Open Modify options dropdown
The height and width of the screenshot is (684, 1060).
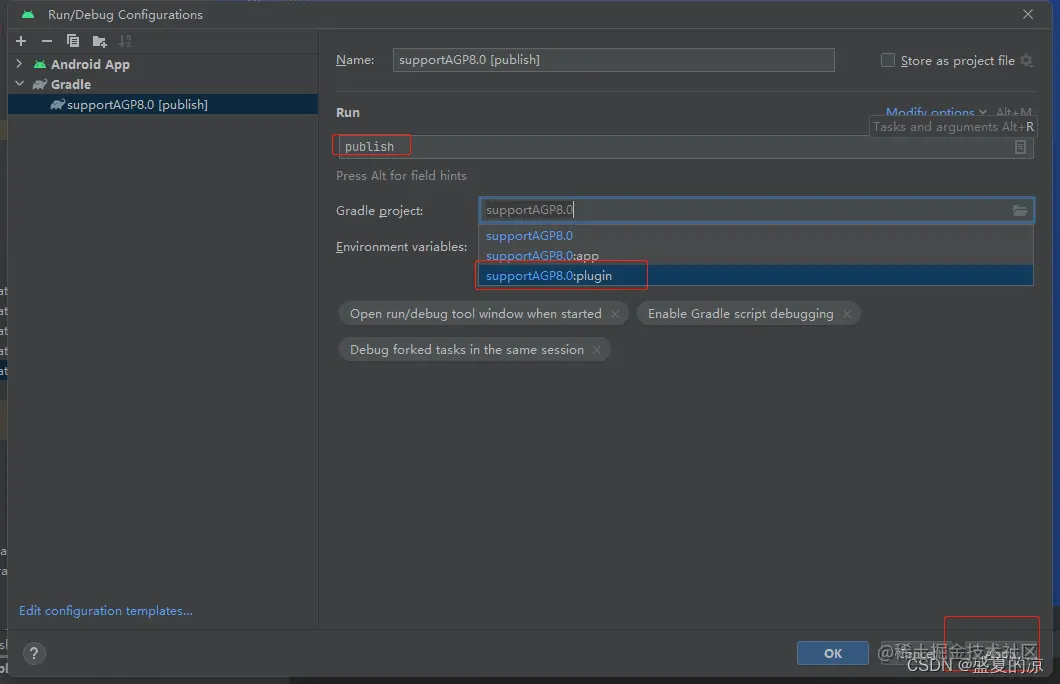point(936,112)
